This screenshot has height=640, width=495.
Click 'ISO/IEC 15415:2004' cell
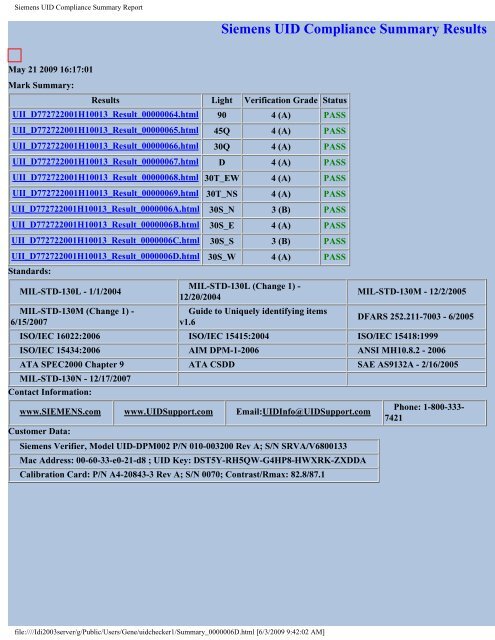(262, 336)
